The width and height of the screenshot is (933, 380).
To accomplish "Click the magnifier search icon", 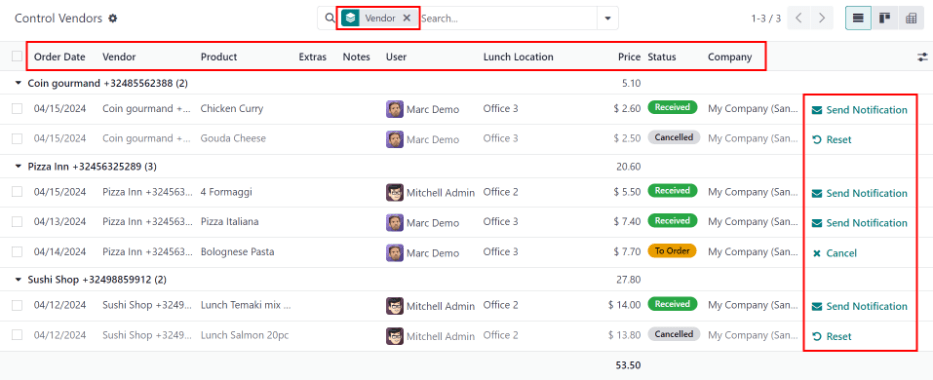I will [330, 18].
